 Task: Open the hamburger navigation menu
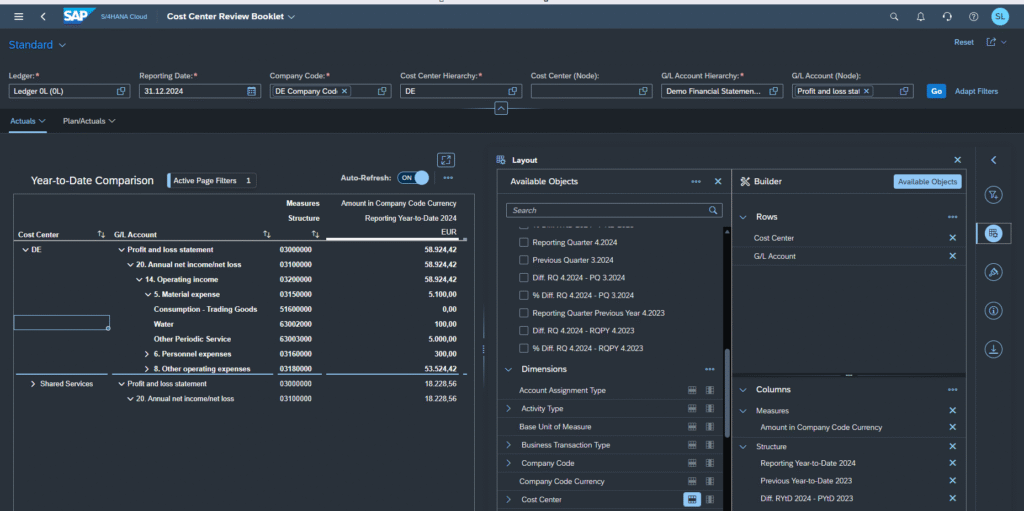pos(19,16)
